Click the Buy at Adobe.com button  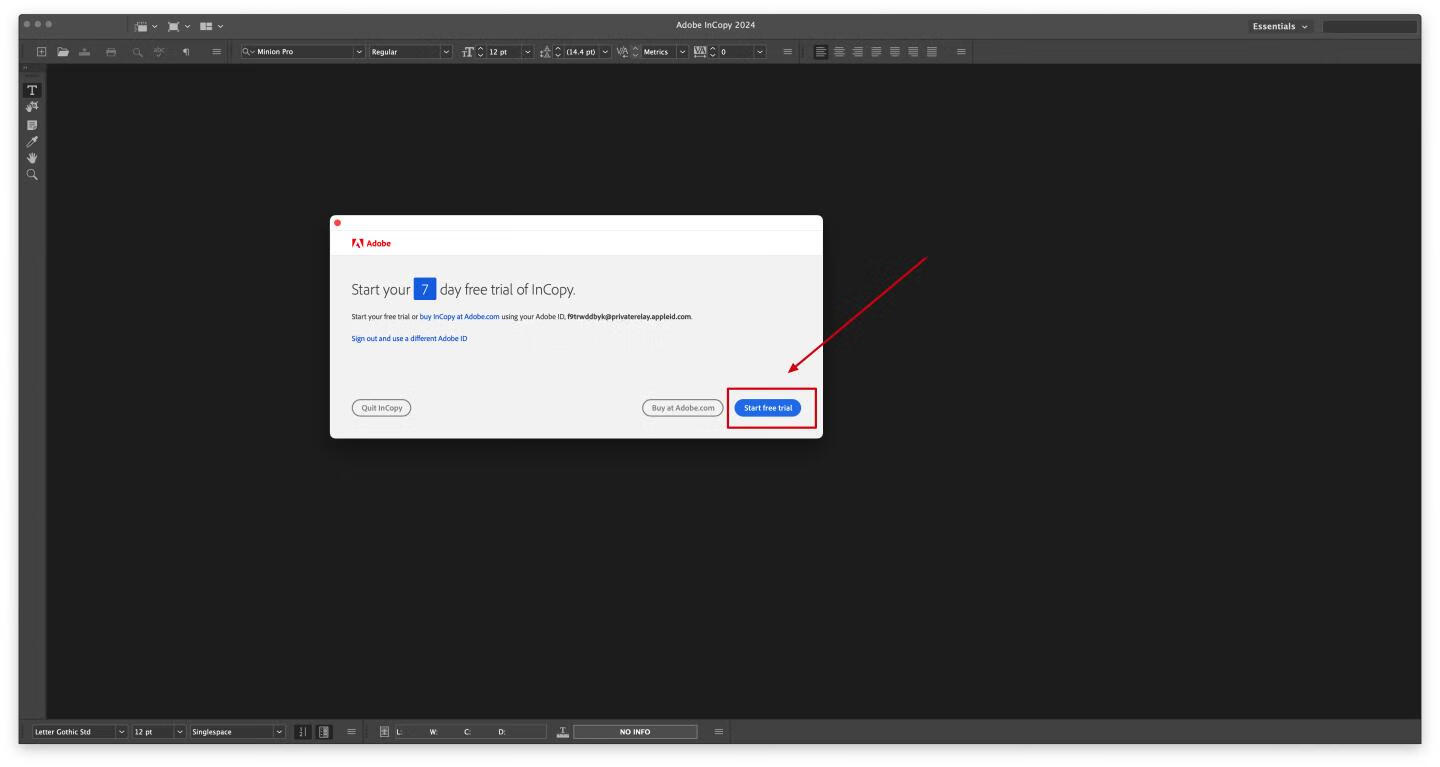[682, 408]
